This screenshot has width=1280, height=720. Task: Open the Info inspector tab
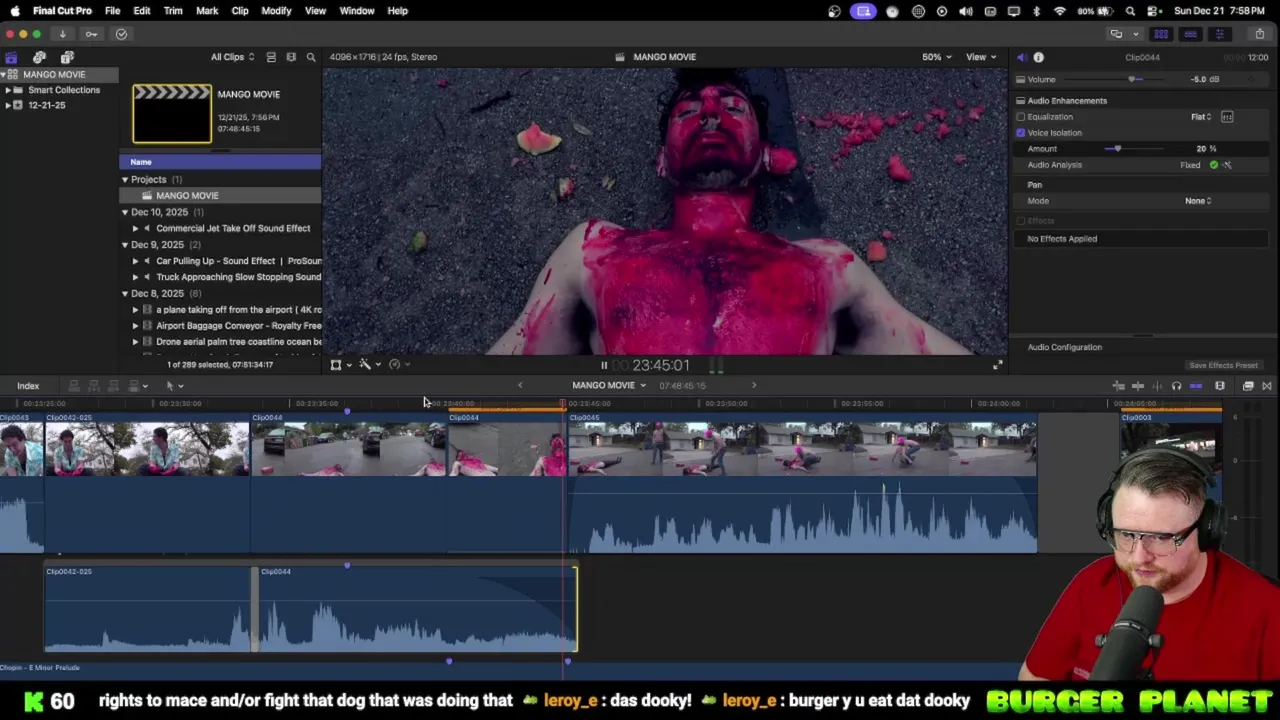pos(1038,57)
